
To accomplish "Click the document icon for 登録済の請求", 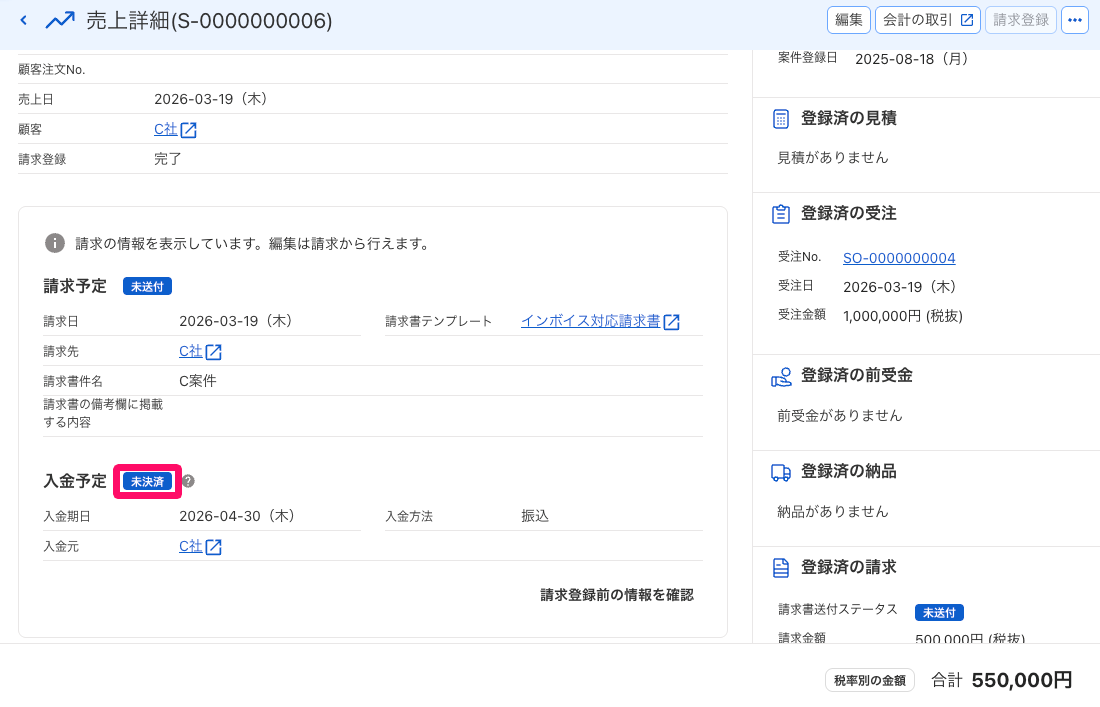I will tap(781, 567).
